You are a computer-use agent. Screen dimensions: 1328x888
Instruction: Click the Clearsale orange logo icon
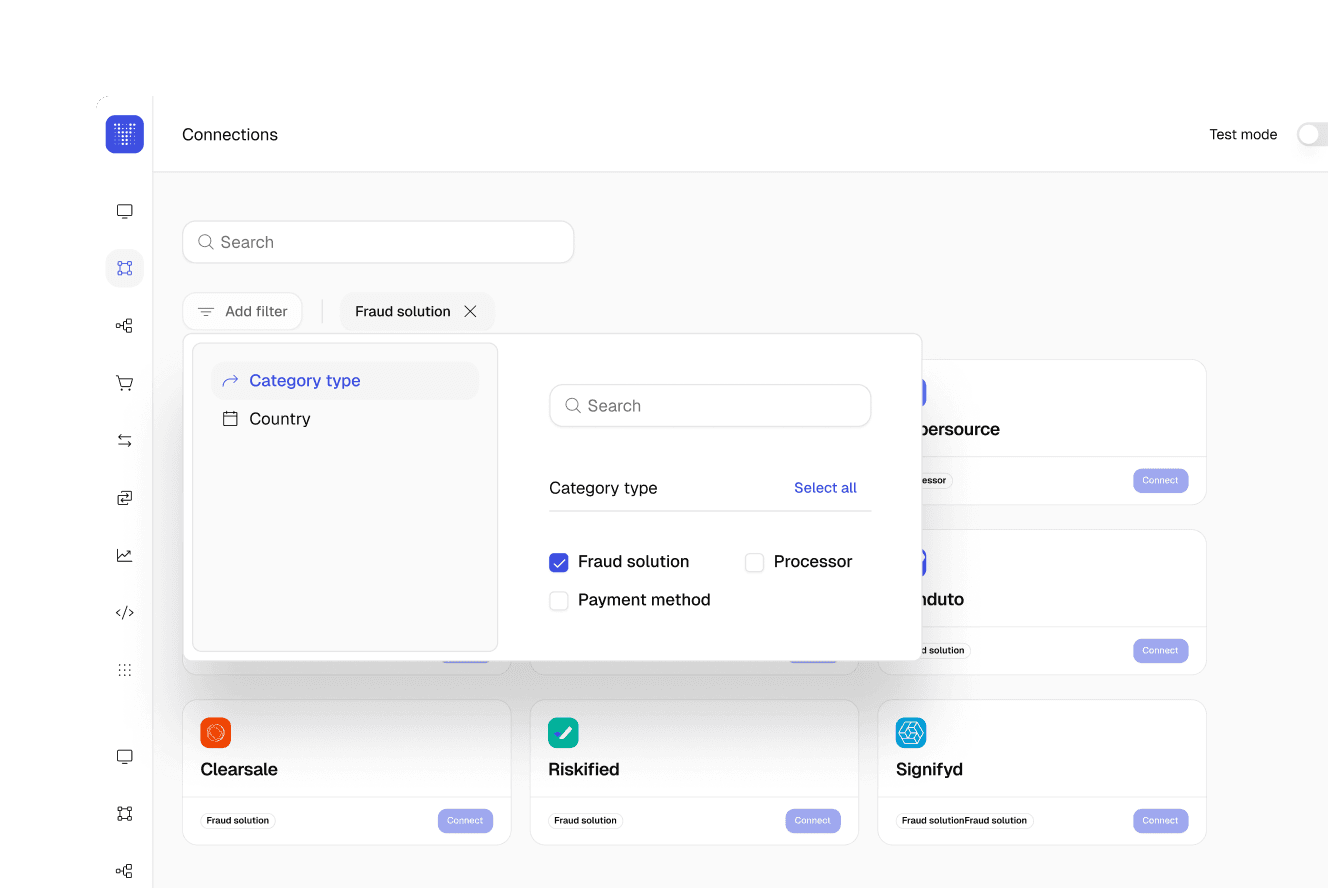pos(215,732)
